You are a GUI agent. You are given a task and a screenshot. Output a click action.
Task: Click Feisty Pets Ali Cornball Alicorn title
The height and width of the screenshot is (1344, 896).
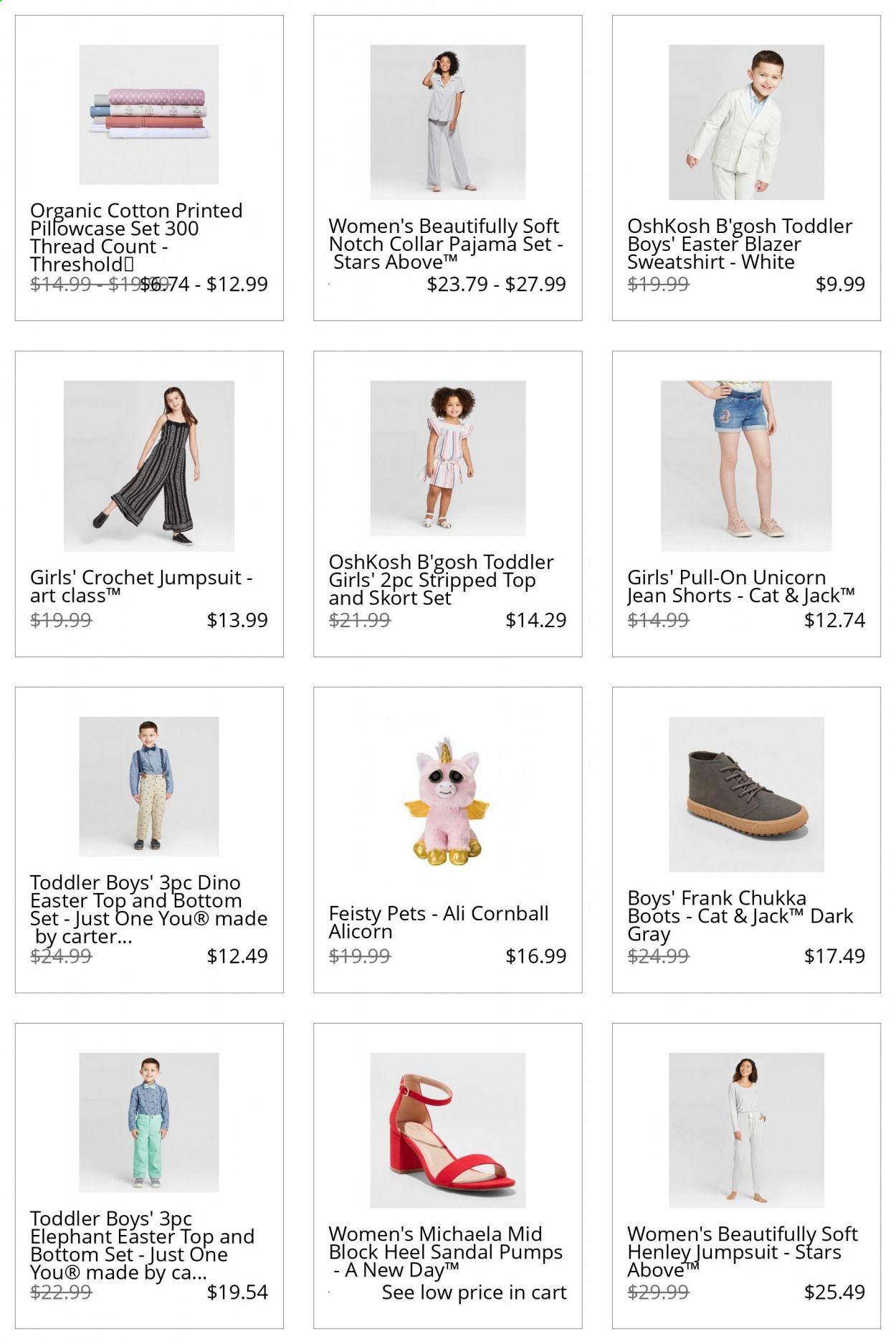coord(439,923)
